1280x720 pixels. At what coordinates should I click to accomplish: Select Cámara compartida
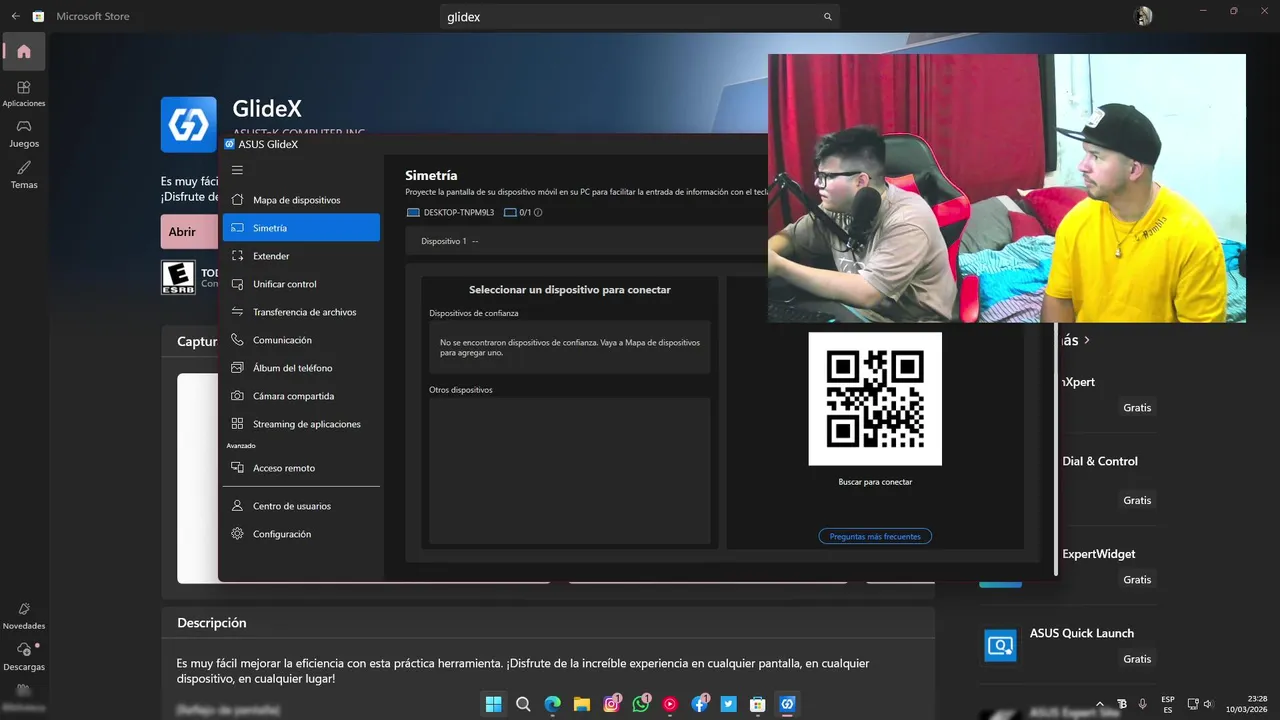(x=301, y=396)
